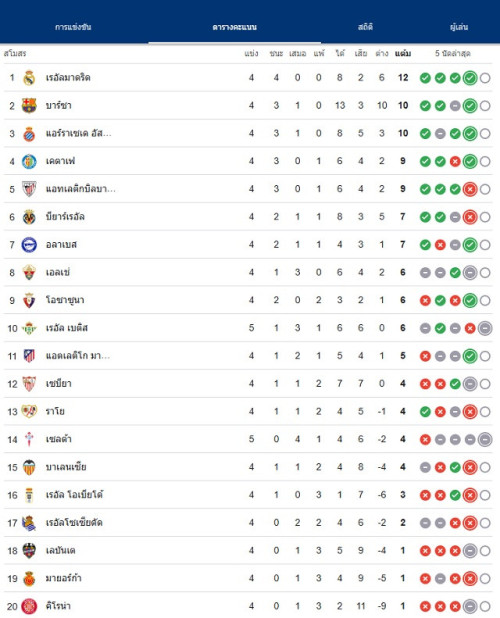
Task: Click Celta's highlighted latest draw indicator
Action: coord(485,439)
